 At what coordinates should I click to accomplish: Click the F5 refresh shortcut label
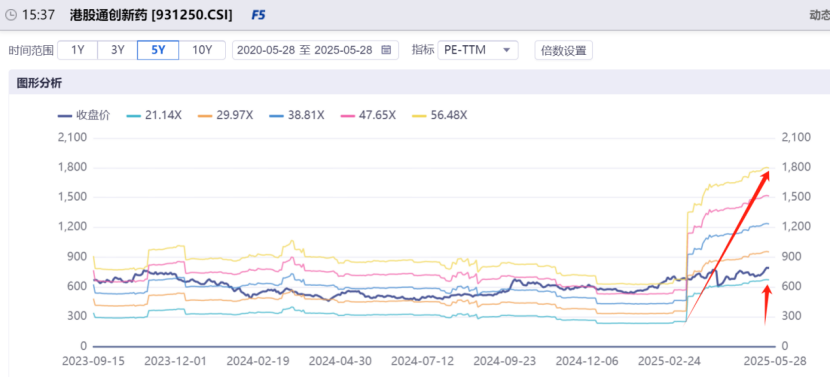click(258, 15)
